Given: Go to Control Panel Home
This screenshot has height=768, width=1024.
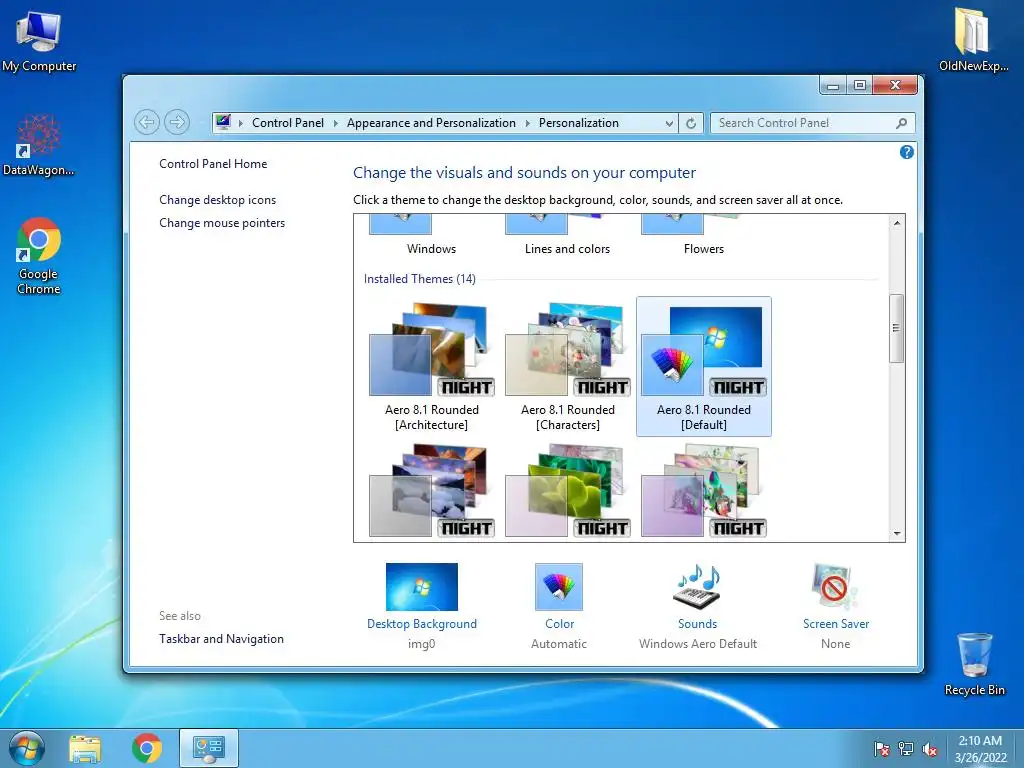Looking at the screenshot, I should click(213, 164).
